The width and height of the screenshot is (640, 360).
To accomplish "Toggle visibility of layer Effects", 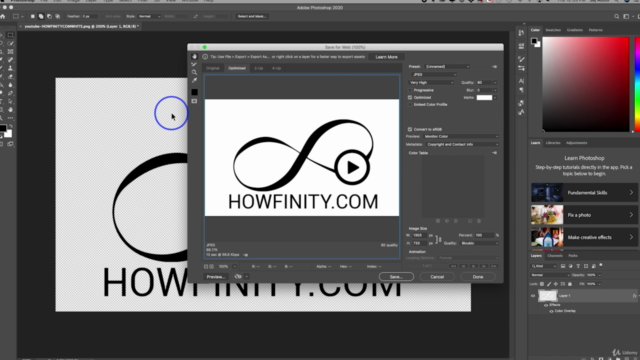I will [546, 305].
